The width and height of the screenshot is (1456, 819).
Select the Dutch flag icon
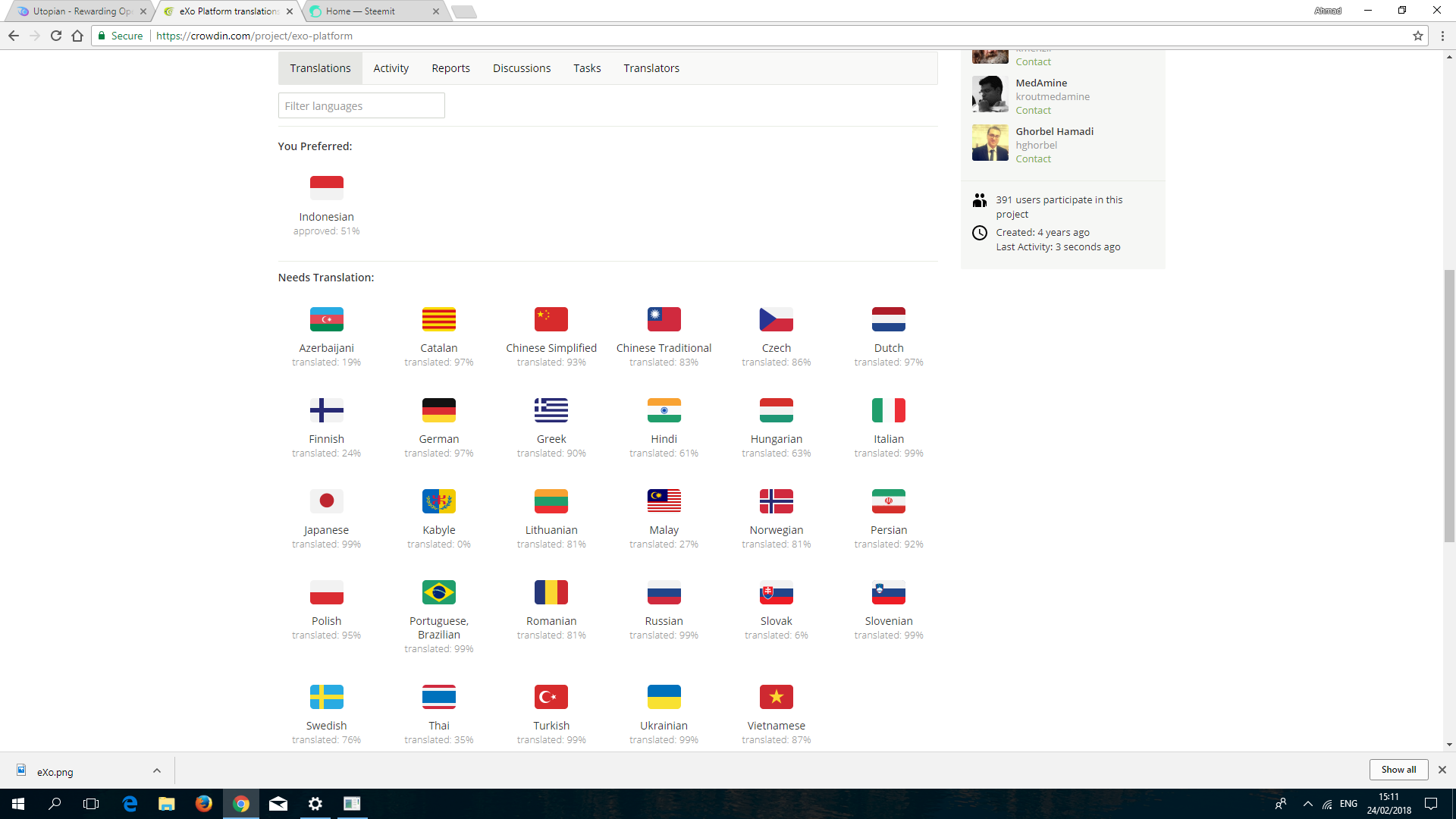pos(888,319)
